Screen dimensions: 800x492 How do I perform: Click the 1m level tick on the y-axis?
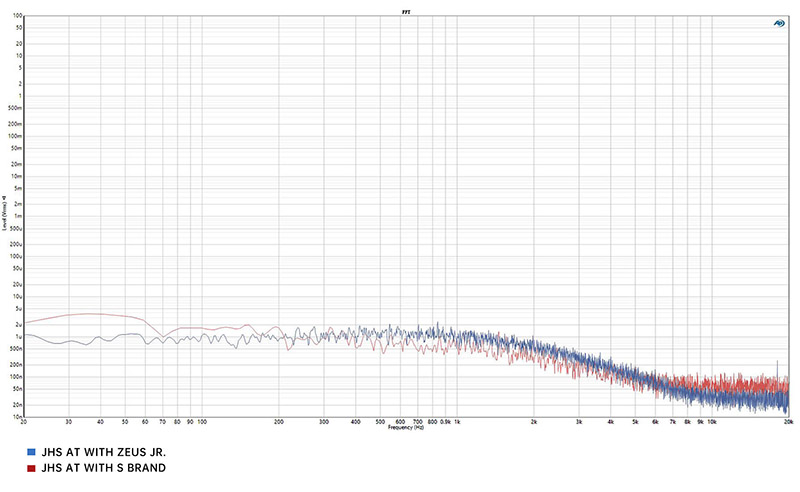pos(19,216)
